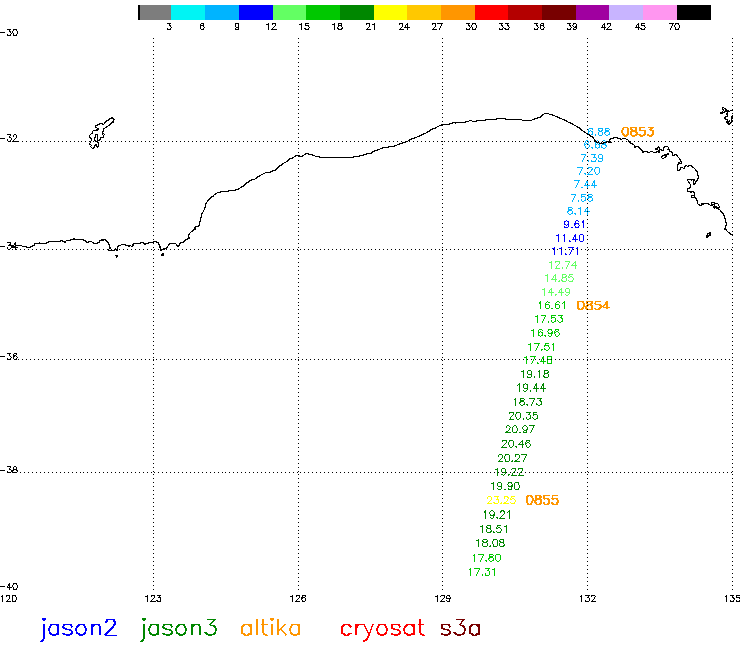Click the jason3 legend label

(x=178, y=629)
